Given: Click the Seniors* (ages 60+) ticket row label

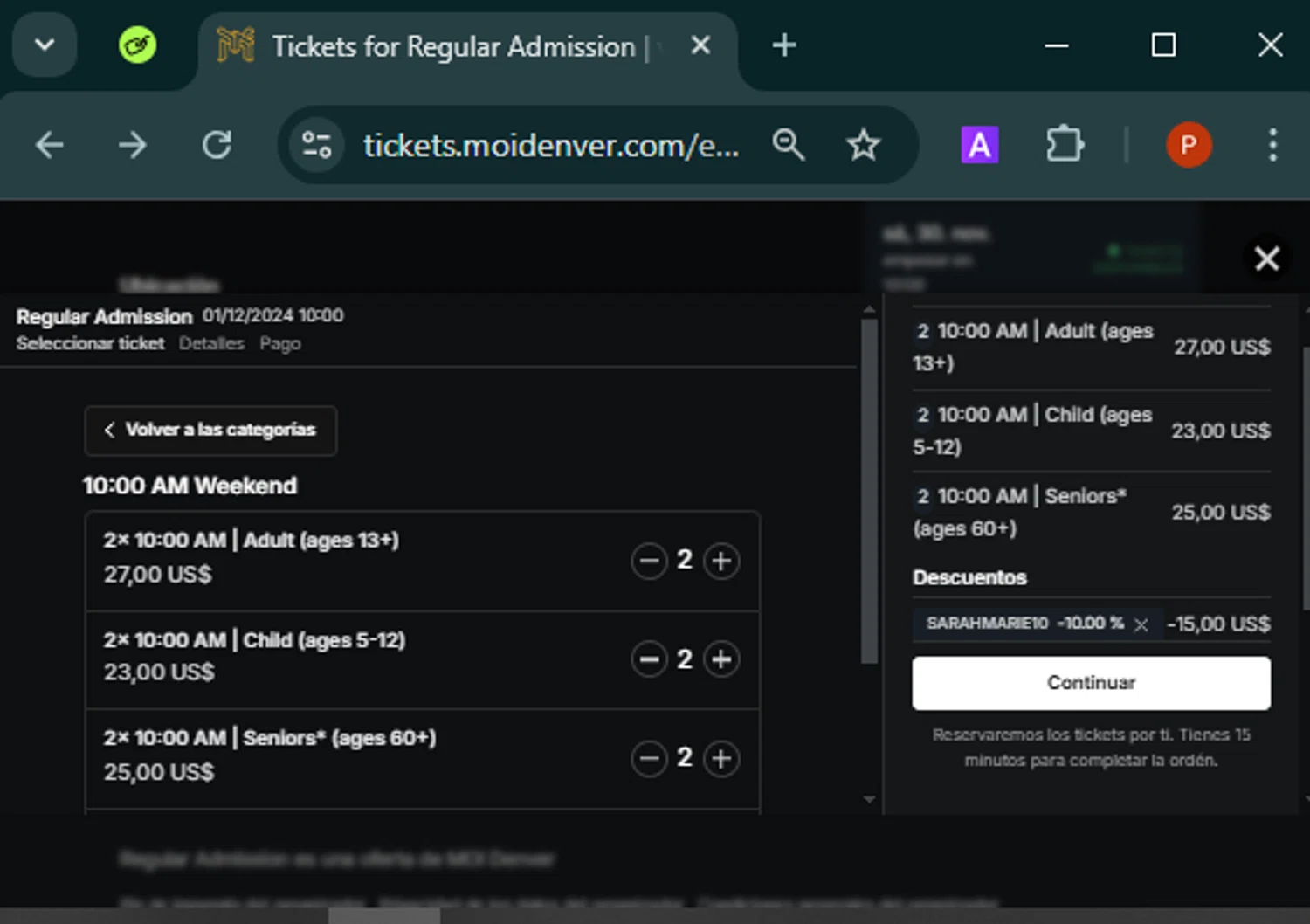Looking at the screenshot, I should point(270,738).
